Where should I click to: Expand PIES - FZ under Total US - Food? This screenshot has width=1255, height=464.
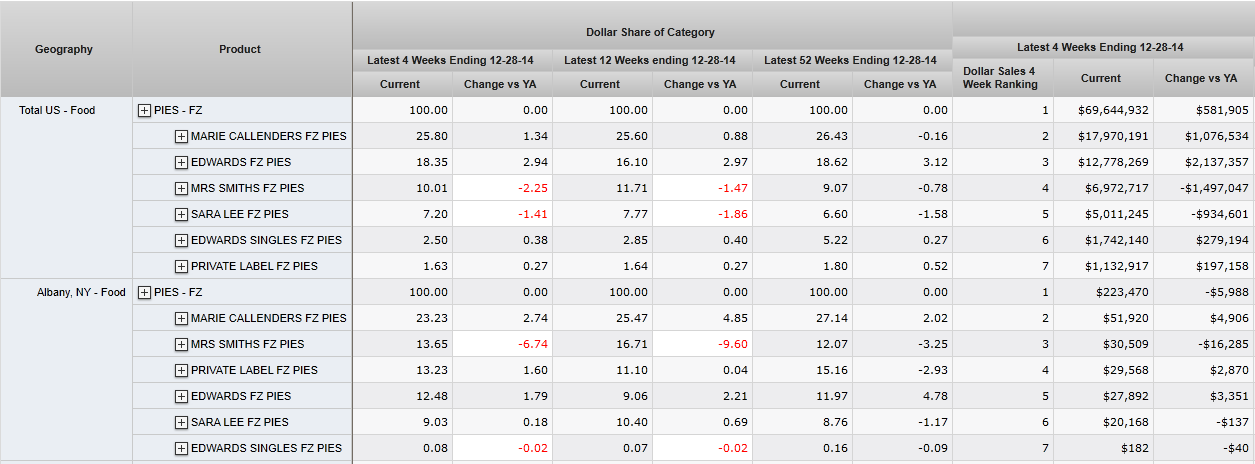[x=144, y=110]
